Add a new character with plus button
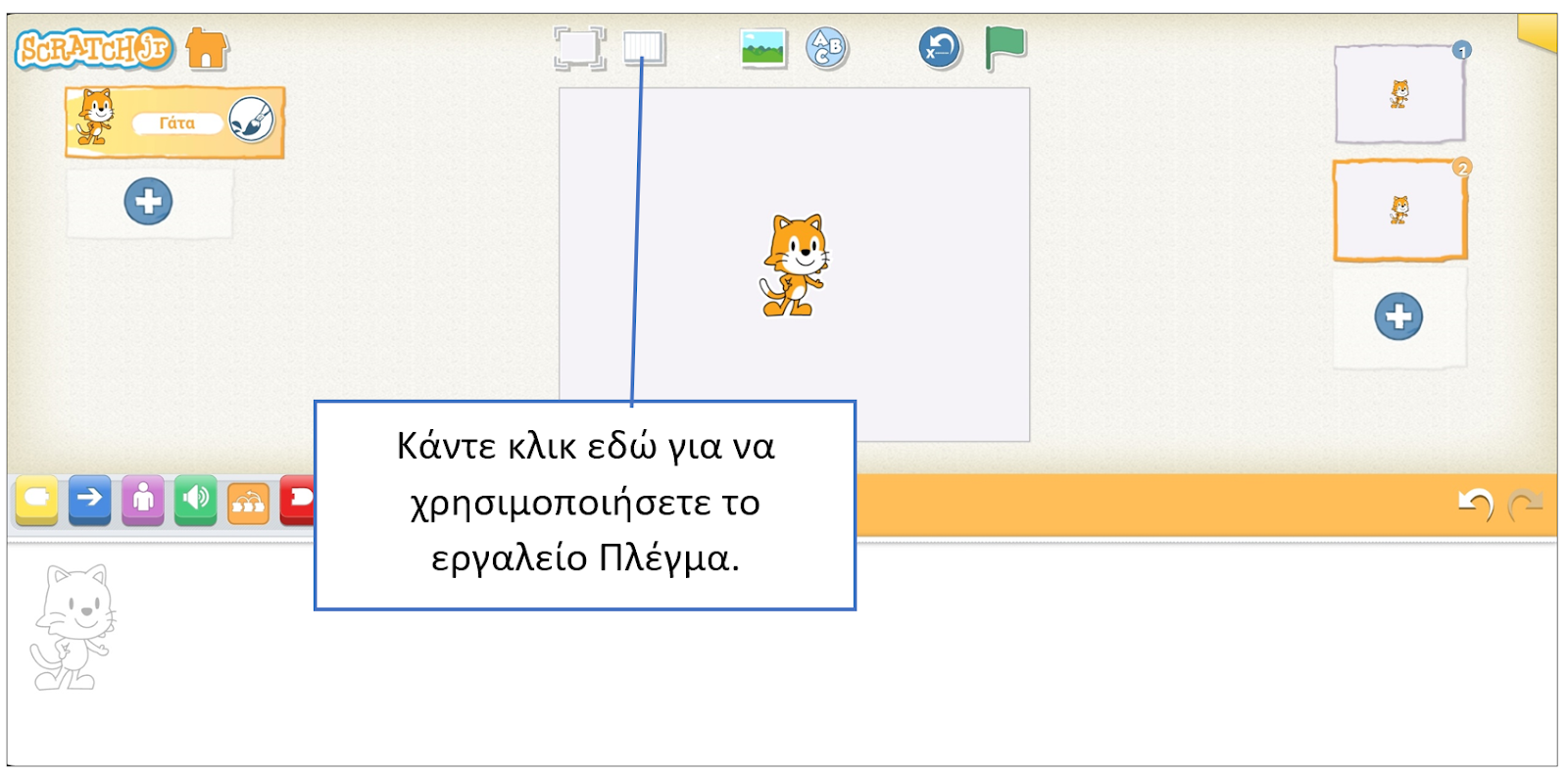The width and height of the screenshot is (1568, 774). pos(148,202)
